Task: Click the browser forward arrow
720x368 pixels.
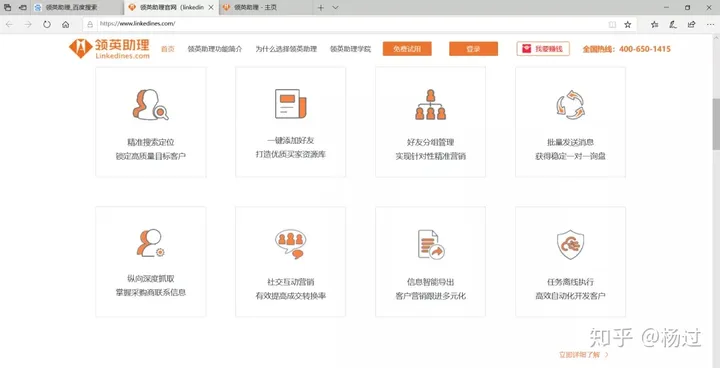Action: tap(28, 24)
